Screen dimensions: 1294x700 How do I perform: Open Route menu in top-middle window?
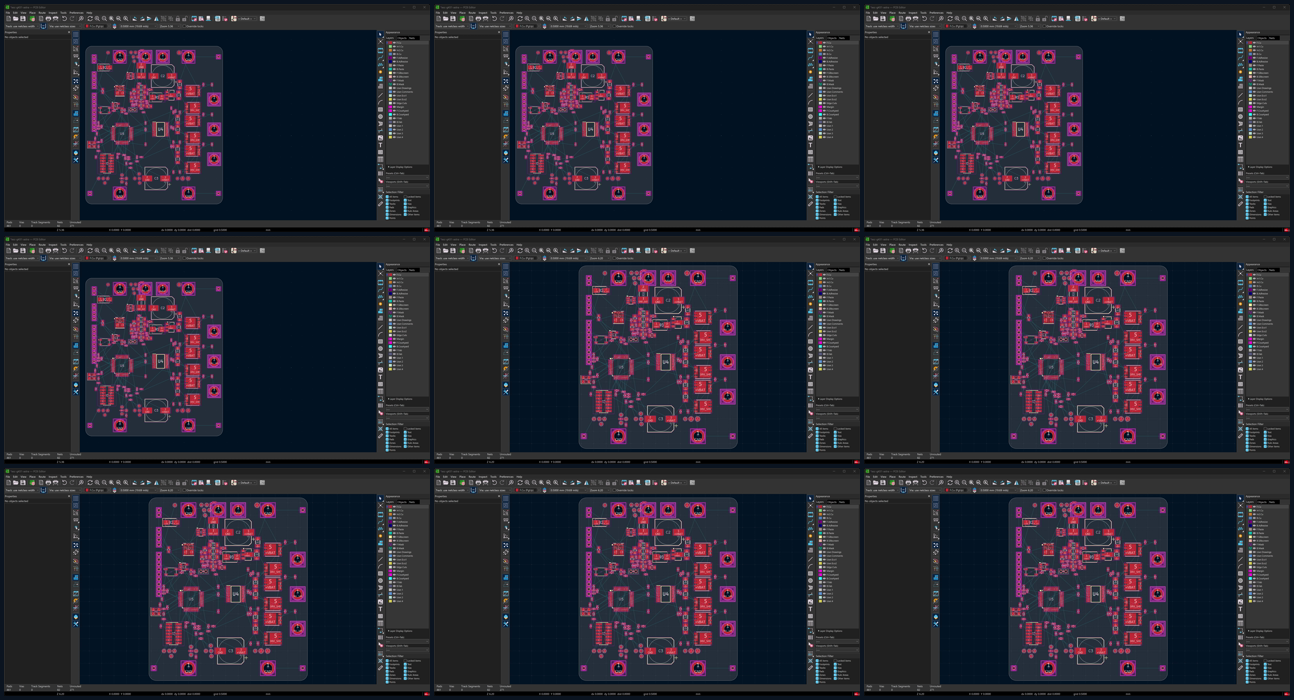click(x=472, y=13)
